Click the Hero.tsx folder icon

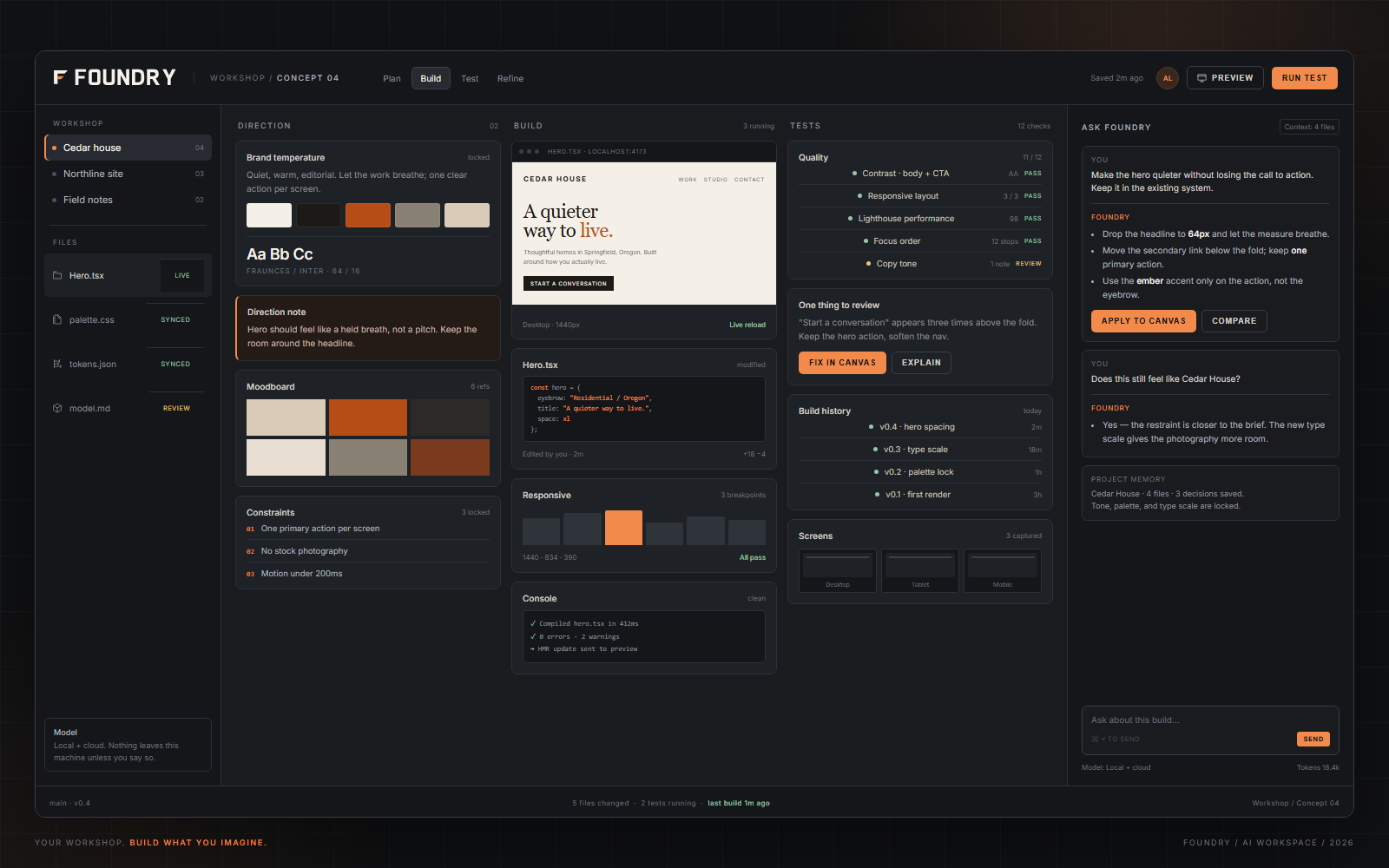57,275
